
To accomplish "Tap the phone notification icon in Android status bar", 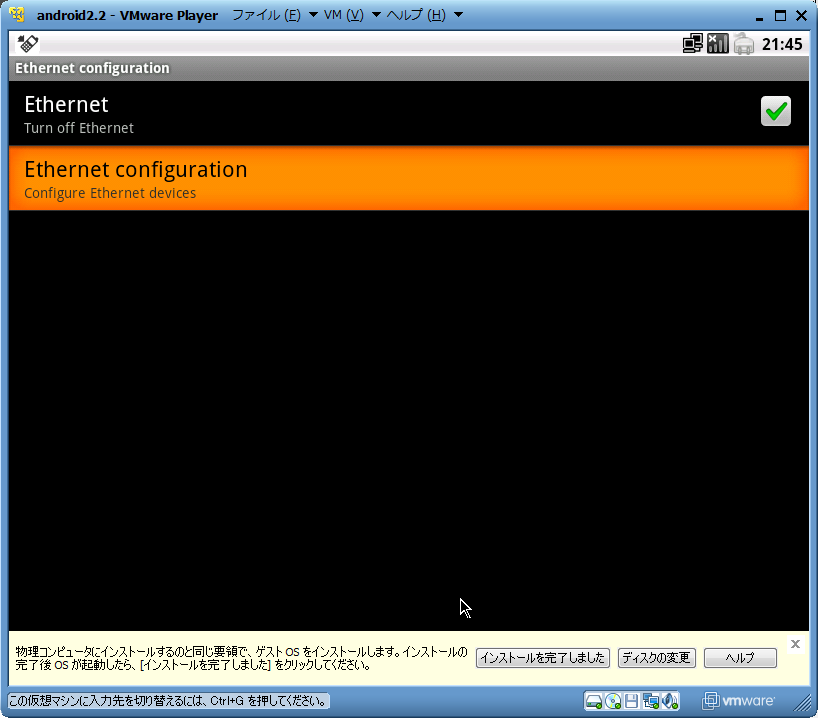I will coord(28,44).
